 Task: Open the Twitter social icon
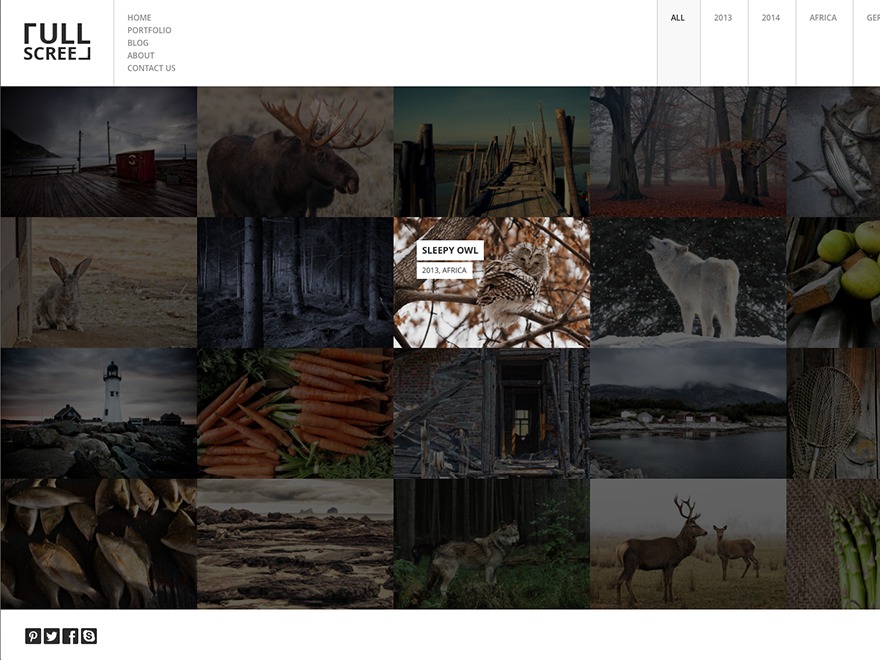pyautogui.click(x=52, y=636)
